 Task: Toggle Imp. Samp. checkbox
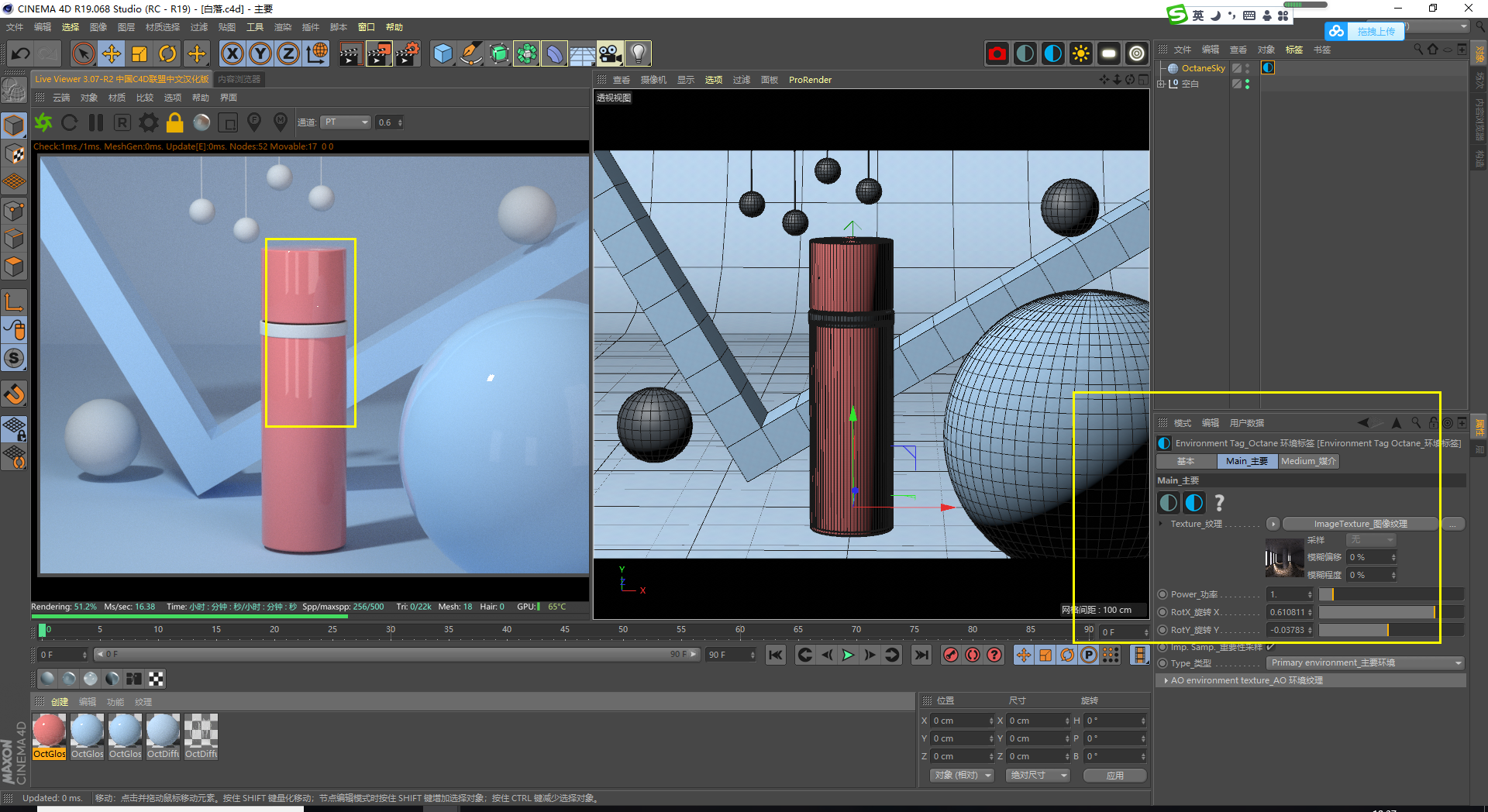[x=1270, y=647]
